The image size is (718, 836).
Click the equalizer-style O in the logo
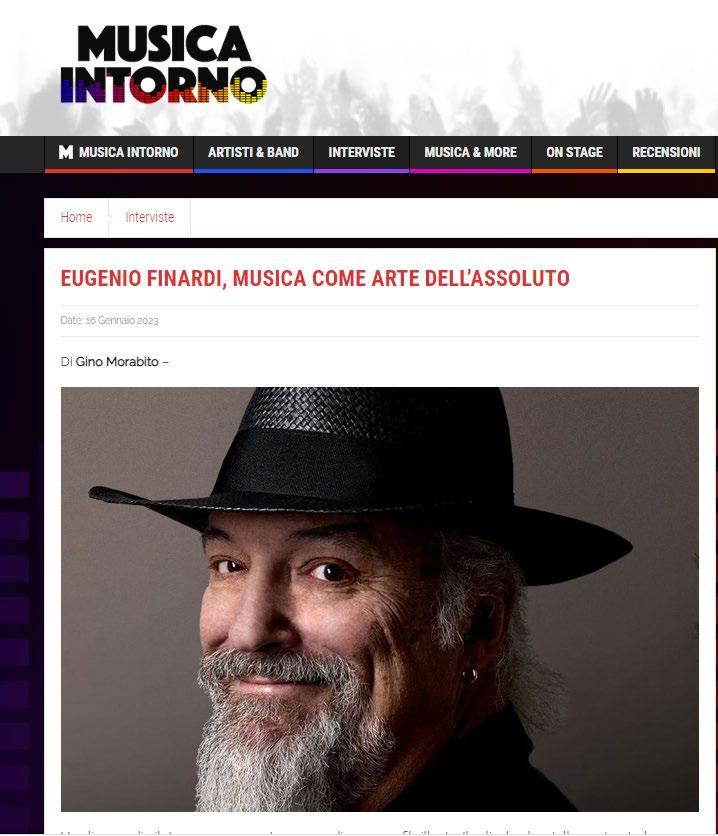pyautogui.click(x=249, y=84)
